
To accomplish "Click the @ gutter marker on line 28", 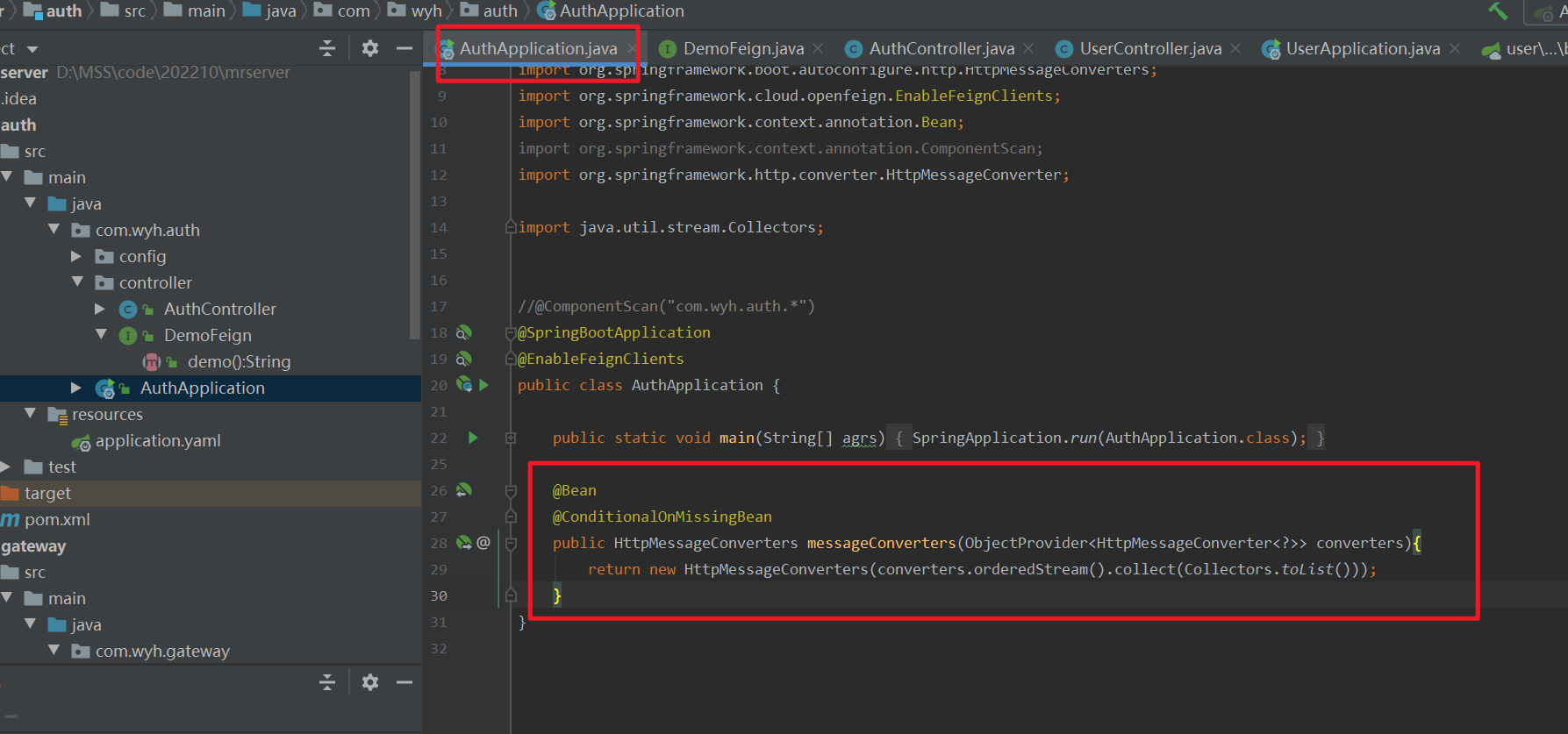I will click(483, 543).
